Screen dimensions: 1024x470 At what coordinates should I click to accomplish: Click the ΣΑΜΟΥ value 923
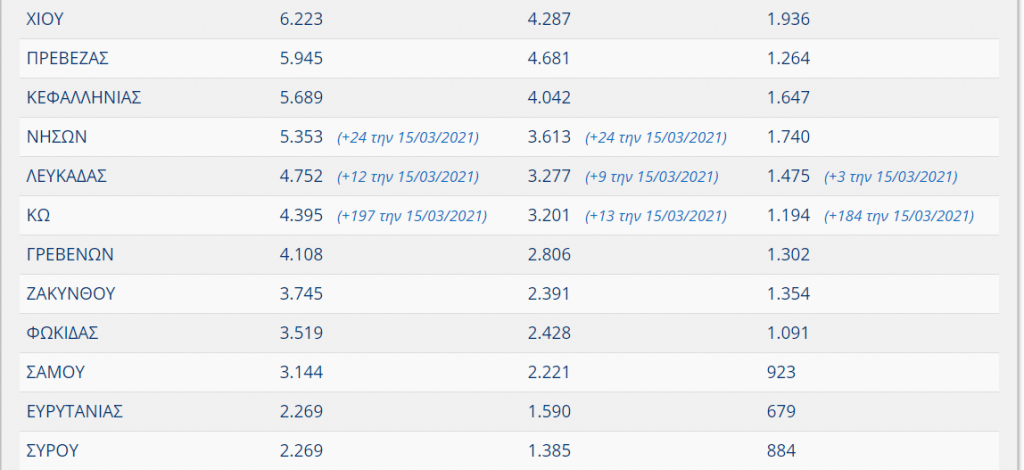tap(782, 372)
